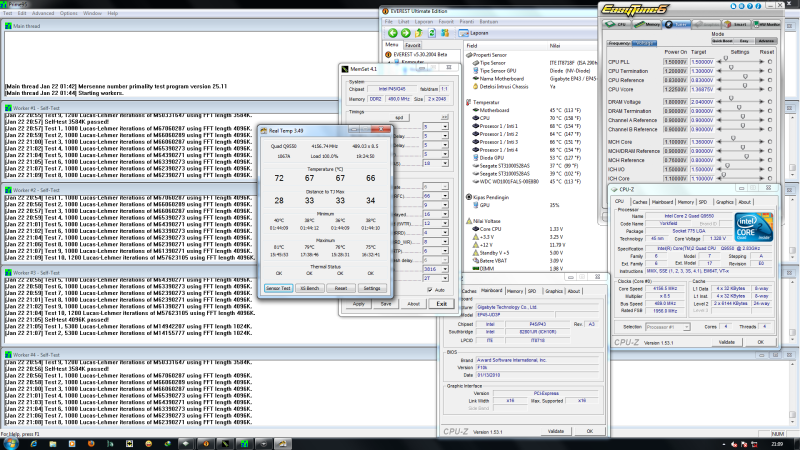Toggle the DRAM Termination reset checkbox

pyautogui.click(x=770, y=111)
